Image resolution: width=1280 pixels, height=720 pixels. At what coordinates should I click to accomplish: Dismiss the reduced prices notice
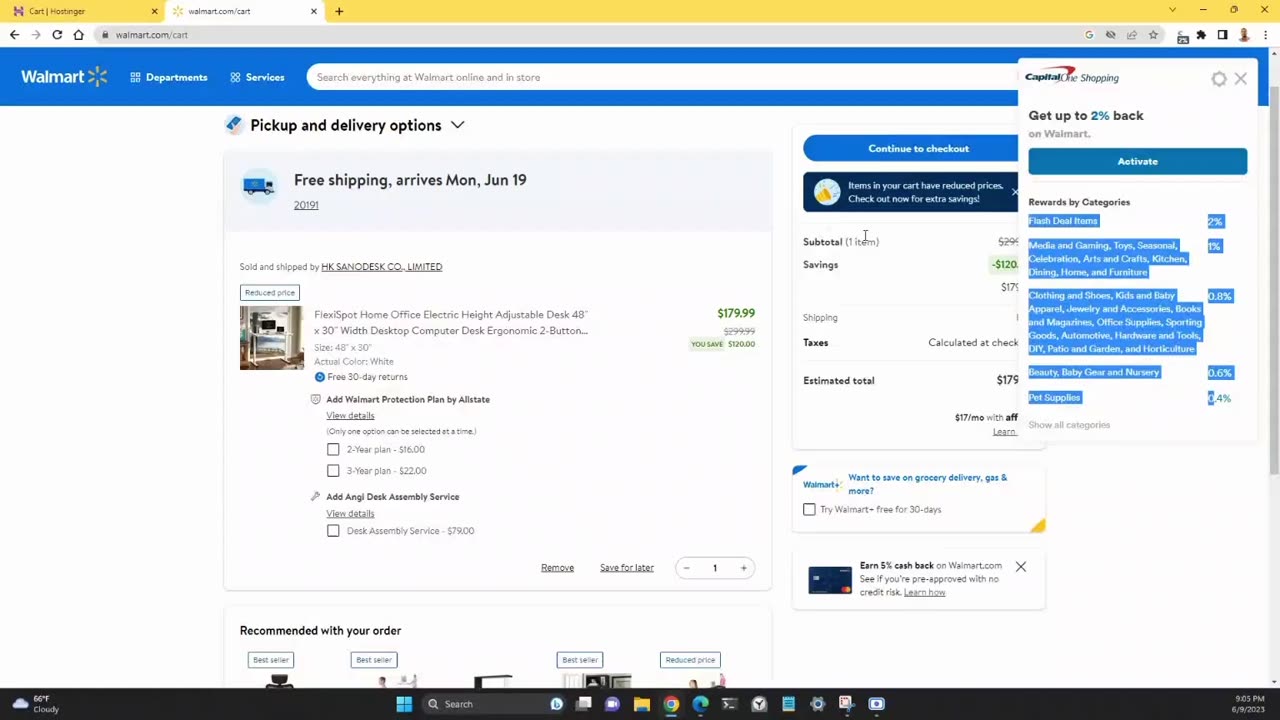[x=1014, y=192]
